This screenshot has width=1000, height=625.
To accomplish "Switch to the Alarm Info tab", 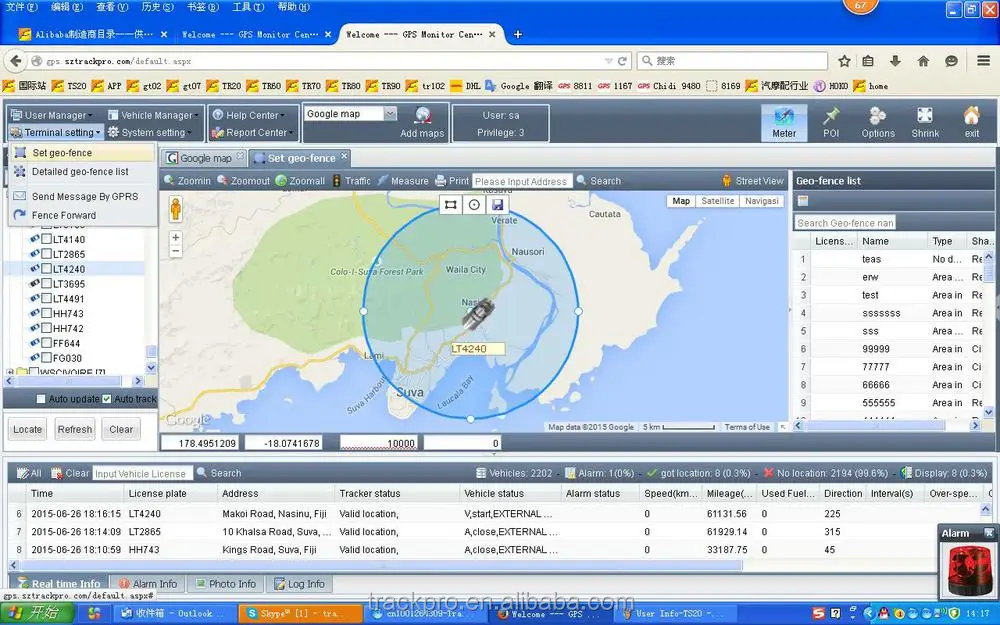I will (148, 583).
